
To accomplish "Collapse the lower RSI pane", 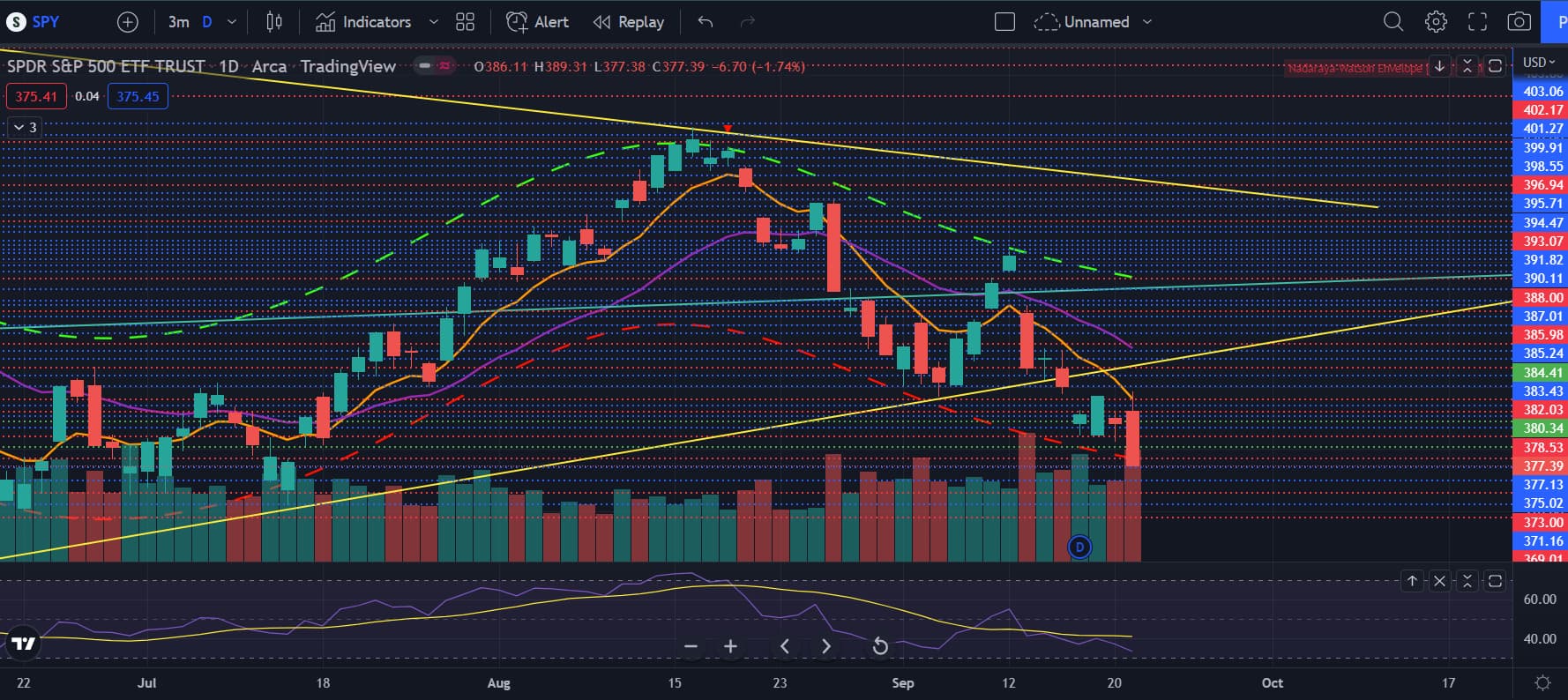I will [1467, 581].
